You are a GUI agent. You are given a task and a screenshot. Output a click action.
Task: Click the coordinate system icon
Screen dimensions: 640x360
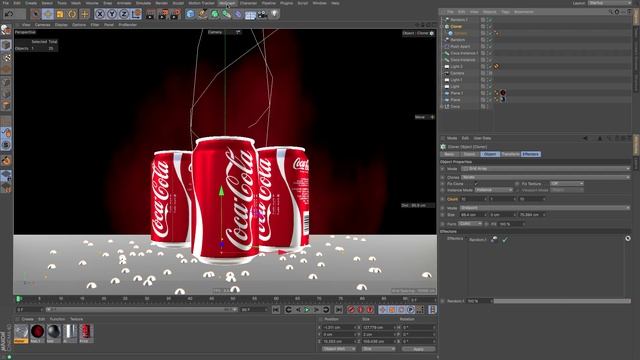(136, 14)
